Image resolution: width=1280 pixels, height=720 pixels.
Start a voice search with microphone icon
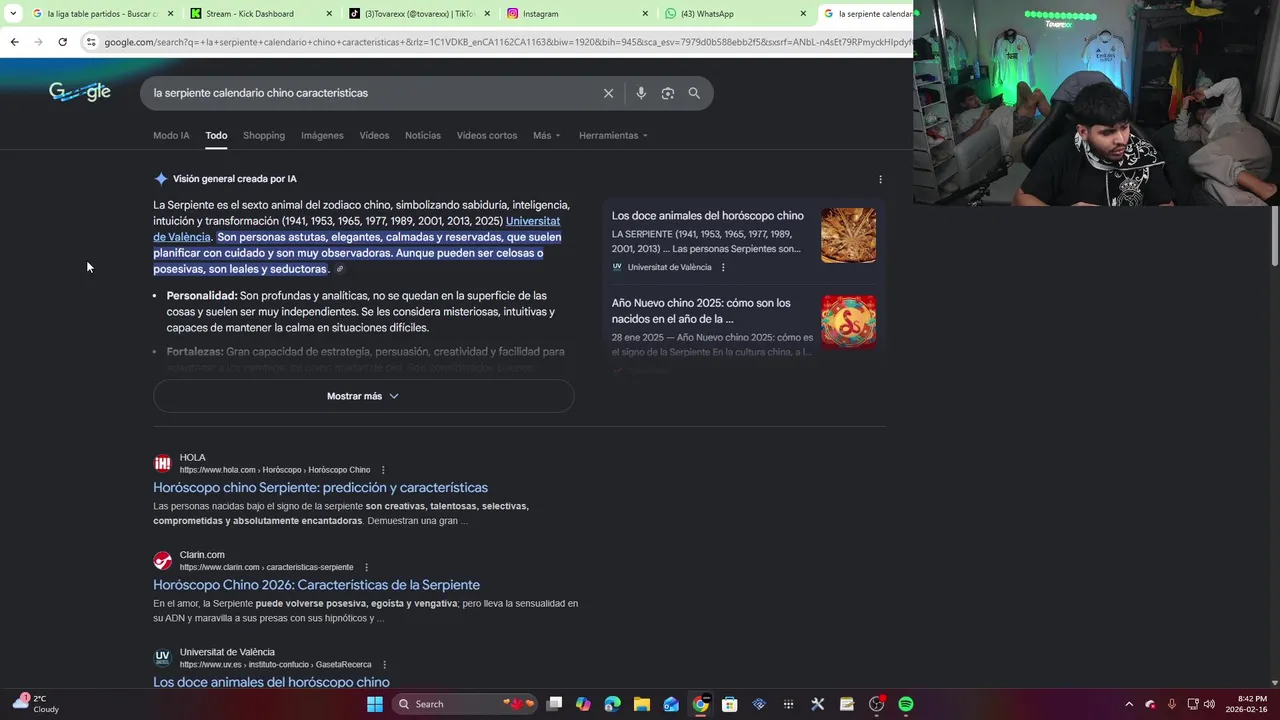(x=641, y=93)
